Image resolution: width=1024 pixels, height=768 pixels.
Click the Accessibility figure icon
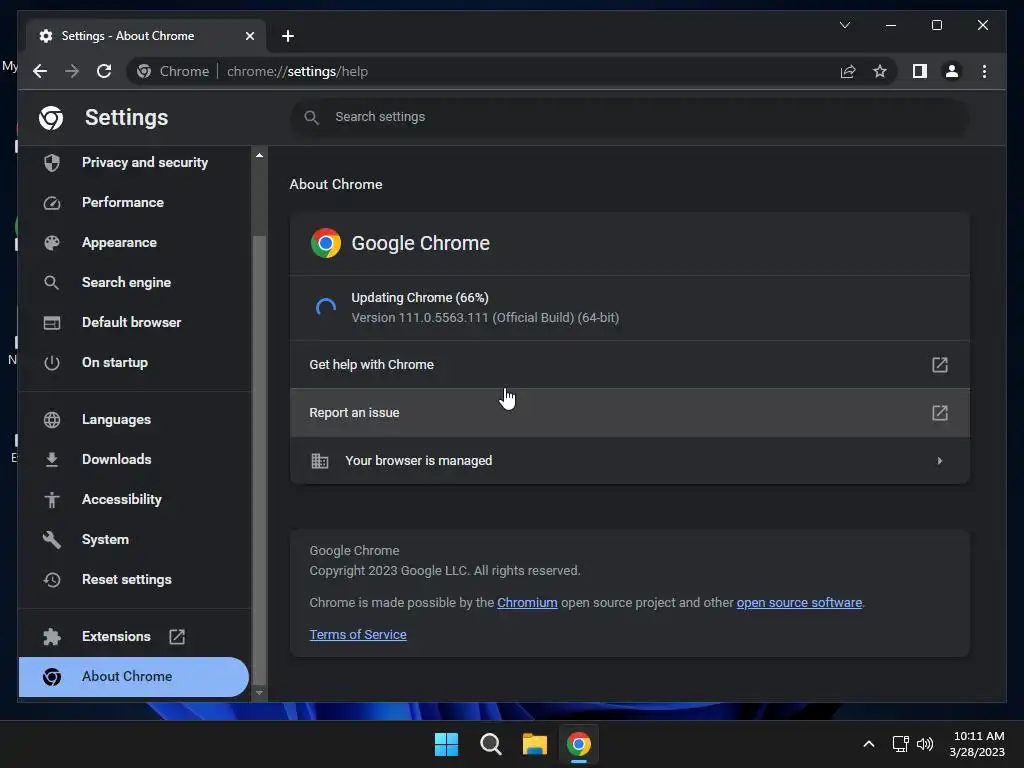click(52, 500)
